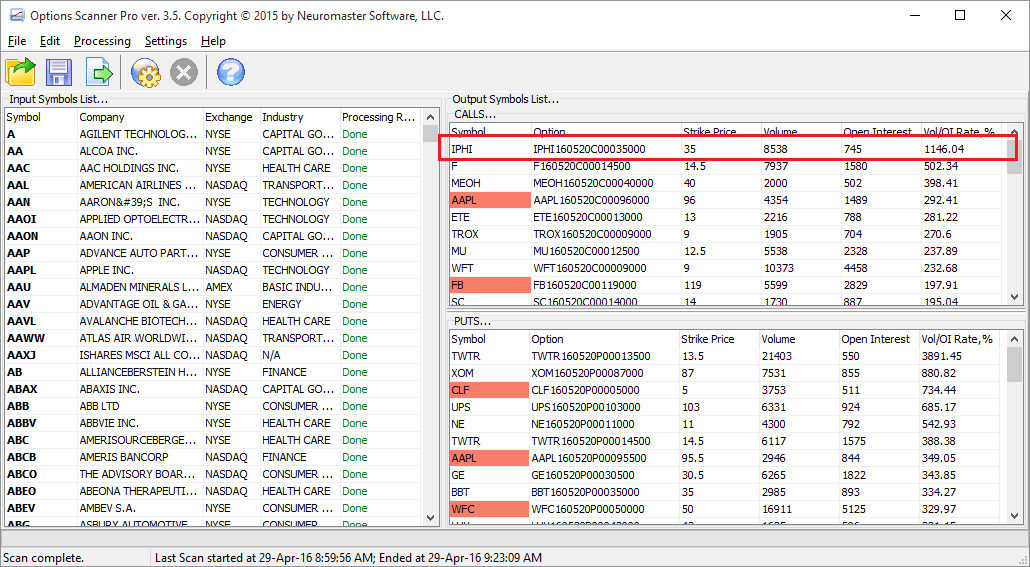
Task: Select the AMERICAN AIRLINES row
Action: point(213,185)
